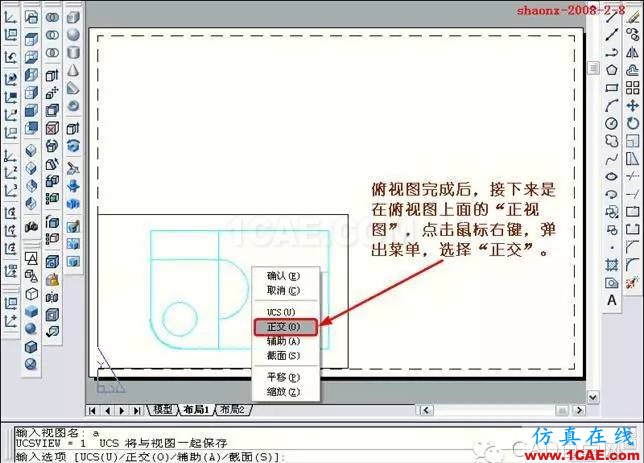Choose 确认(E) in context menu

pyautogui.click(x=284, y=276)
